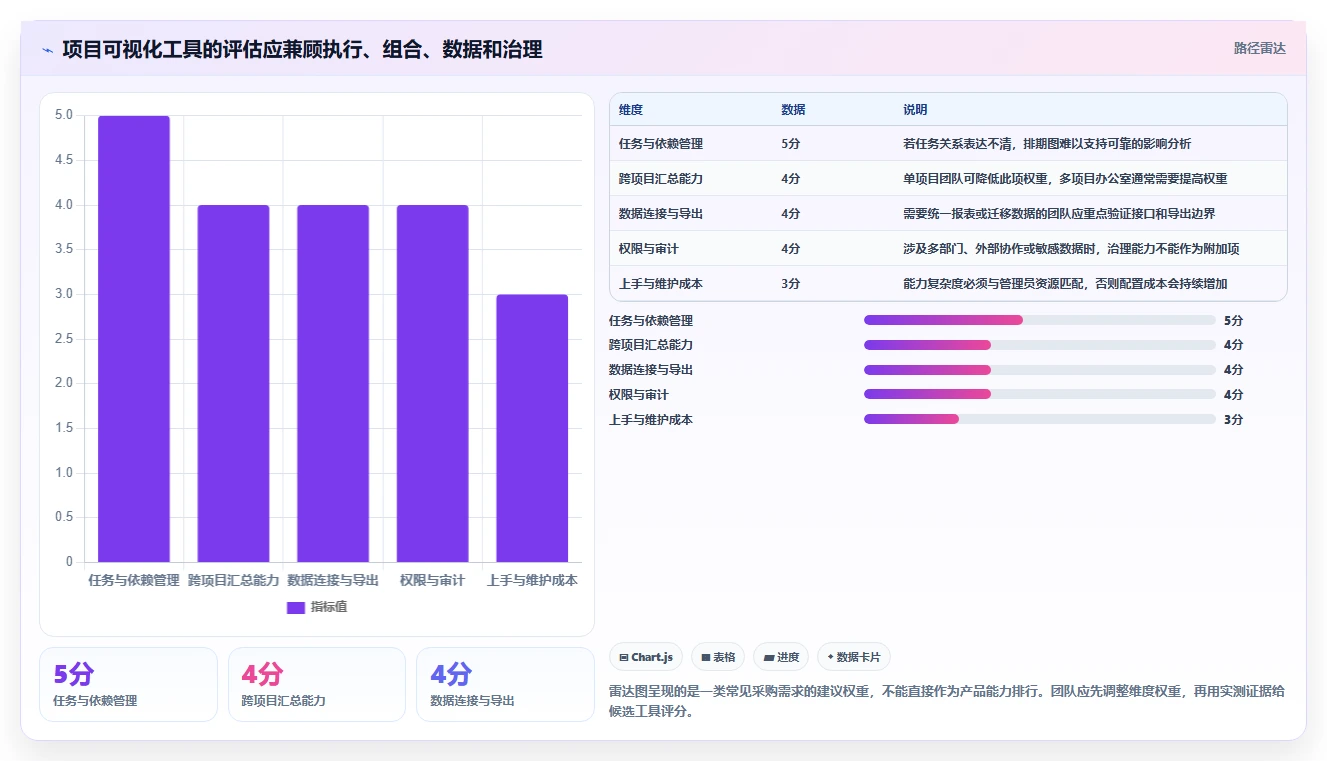Select the 表格 chip

click(718, 657)
